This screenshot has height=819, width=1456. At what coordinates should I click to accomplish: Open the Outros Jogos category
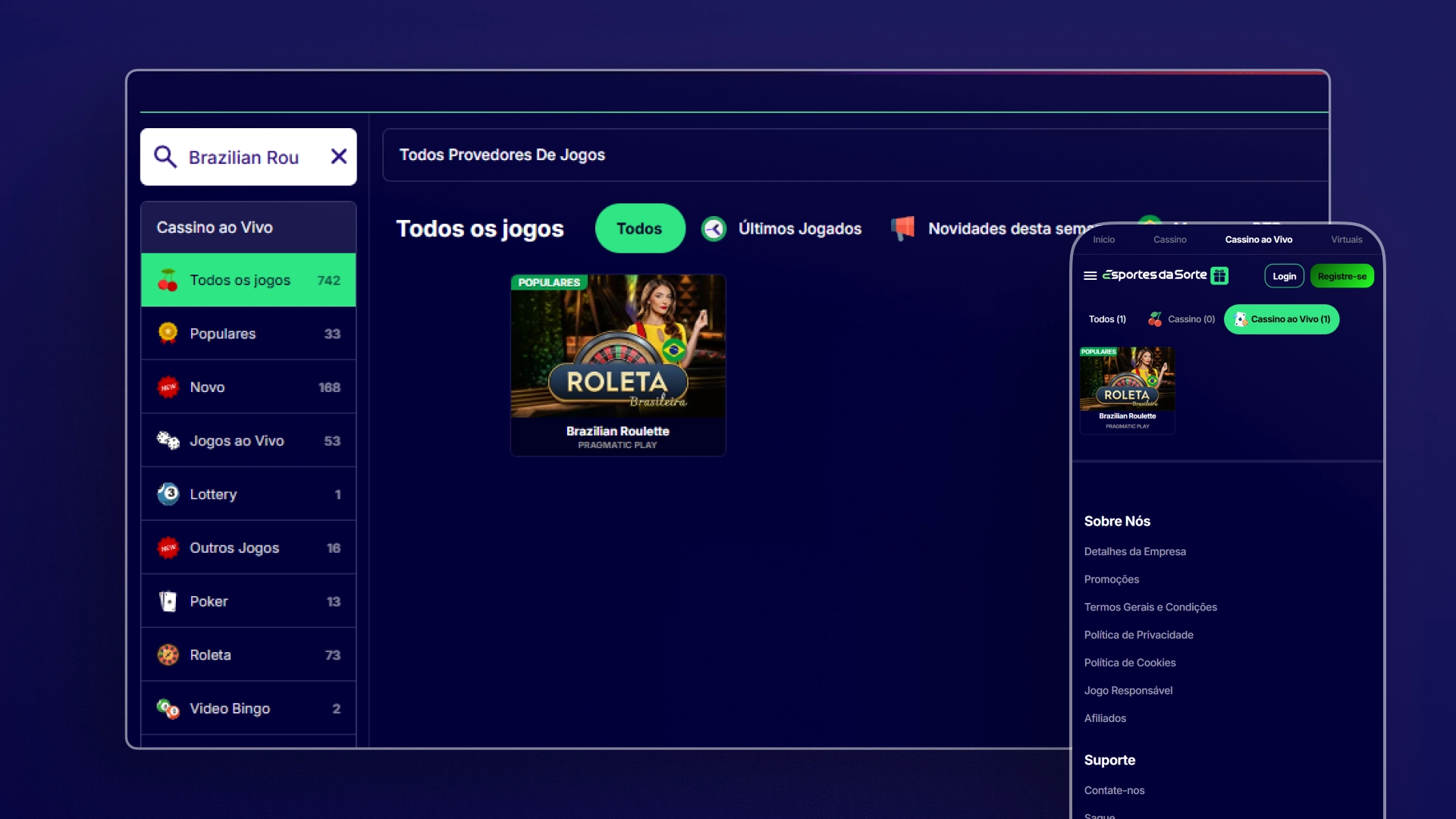(248, 548)
